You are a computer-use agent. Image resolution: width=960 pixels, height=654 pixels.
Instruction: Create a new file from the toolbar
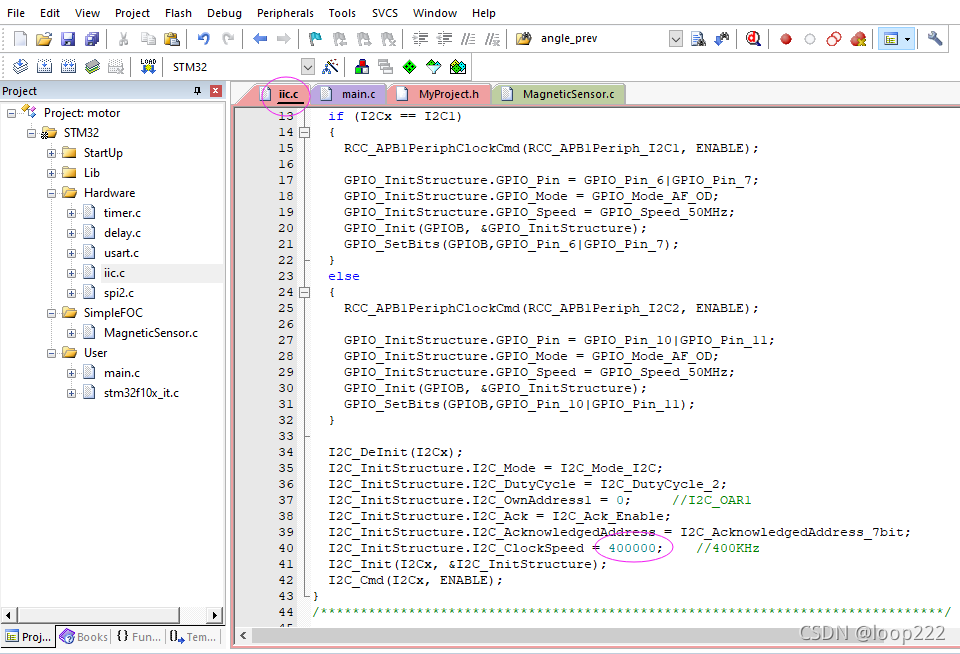pos(20,39)
